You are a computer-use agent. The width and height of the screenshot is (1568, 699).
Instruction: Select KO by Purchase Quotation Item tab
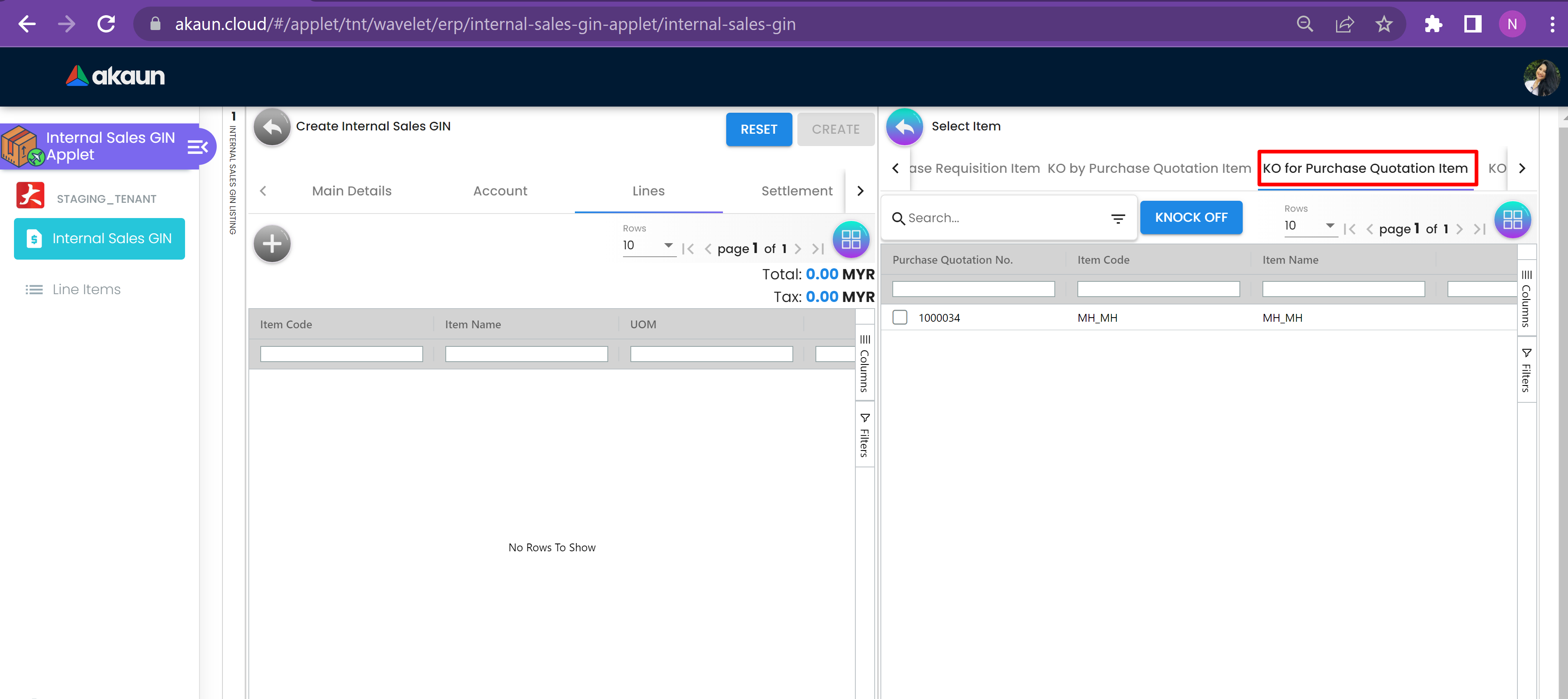click(x=1149, y=169)
